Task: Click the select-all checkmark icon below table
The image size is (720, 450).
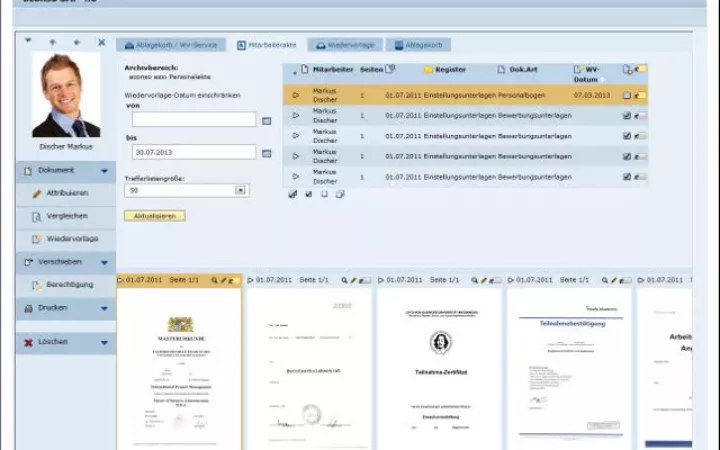Action: (x=309, y=194)
